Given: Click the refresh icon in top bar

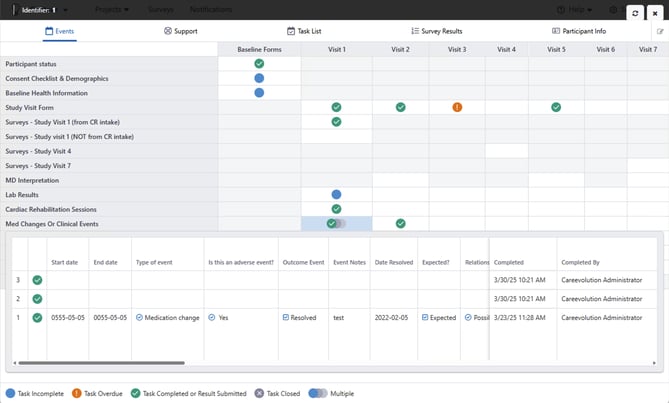Looking at the screenshot, I should coord(635,13).
